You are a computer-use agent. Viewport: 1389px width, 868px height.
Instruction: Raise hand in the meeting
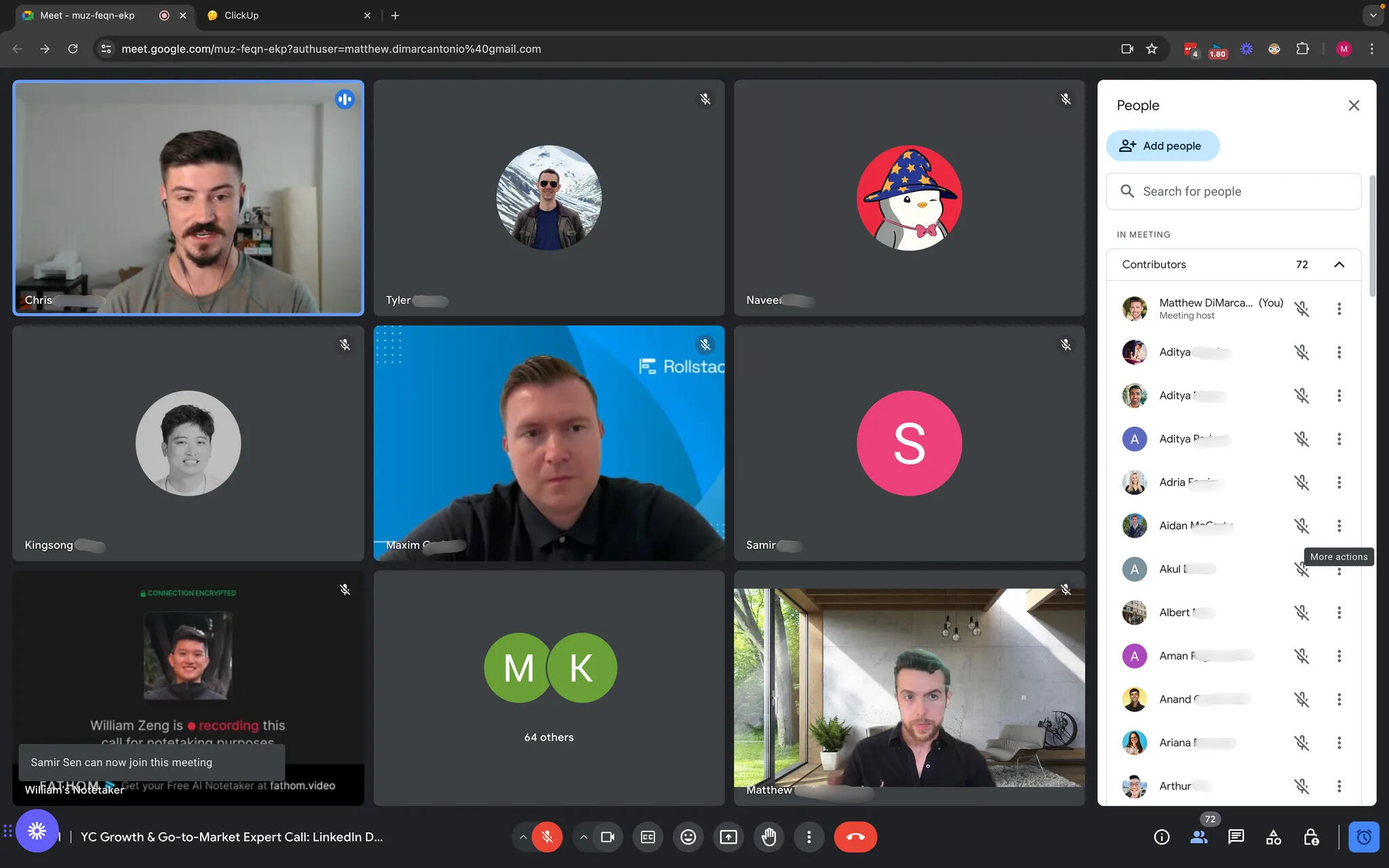(768, 837)
